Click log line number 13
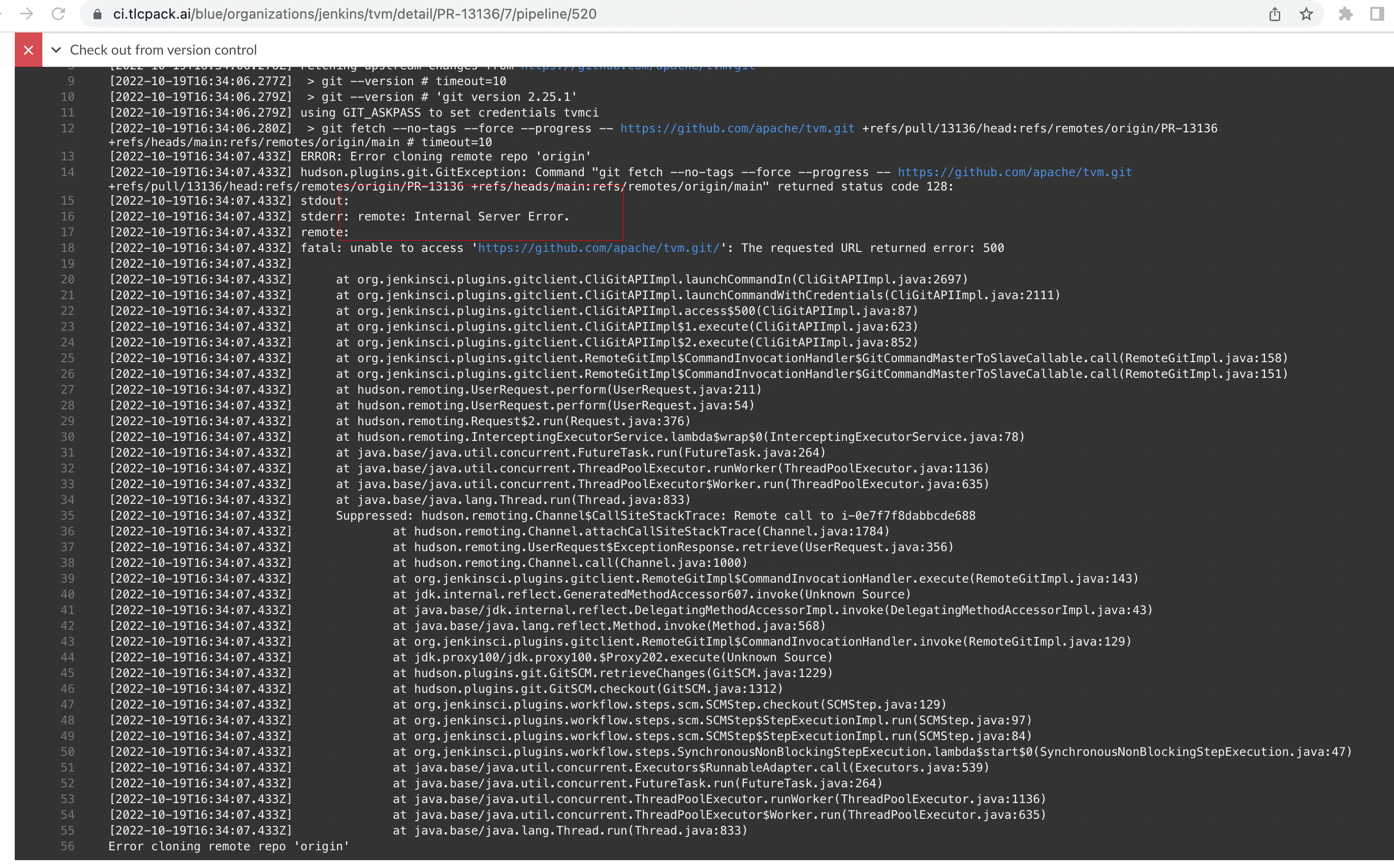 coord(67,156)
